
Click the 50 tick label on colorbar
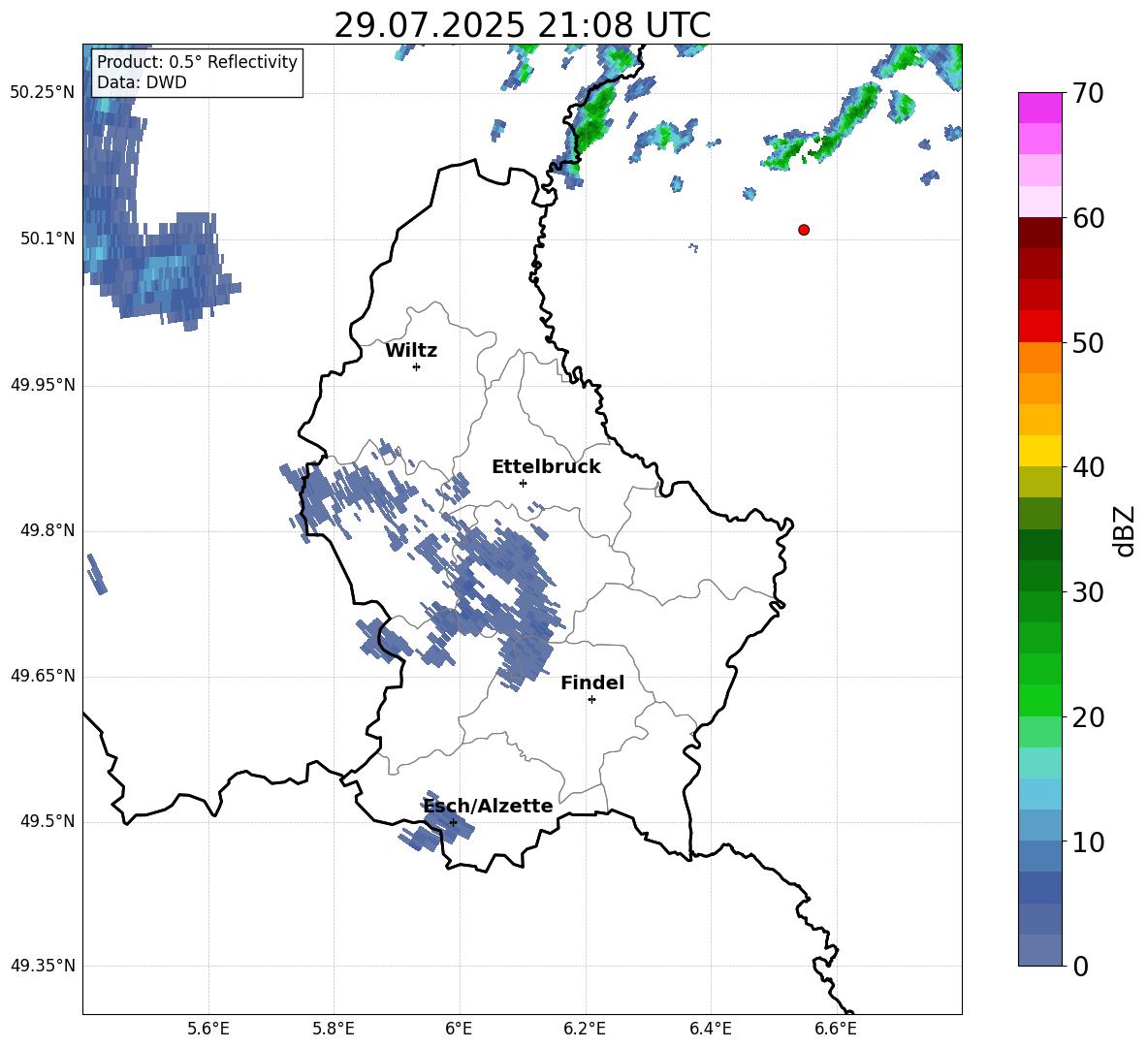coord(1088,342)
